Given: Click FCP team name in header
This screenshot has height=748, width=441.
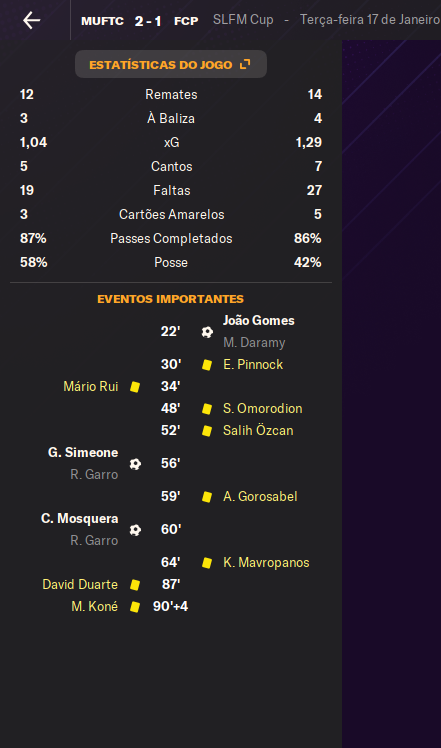Looking at the screenshot, I should tap(186, 21).
